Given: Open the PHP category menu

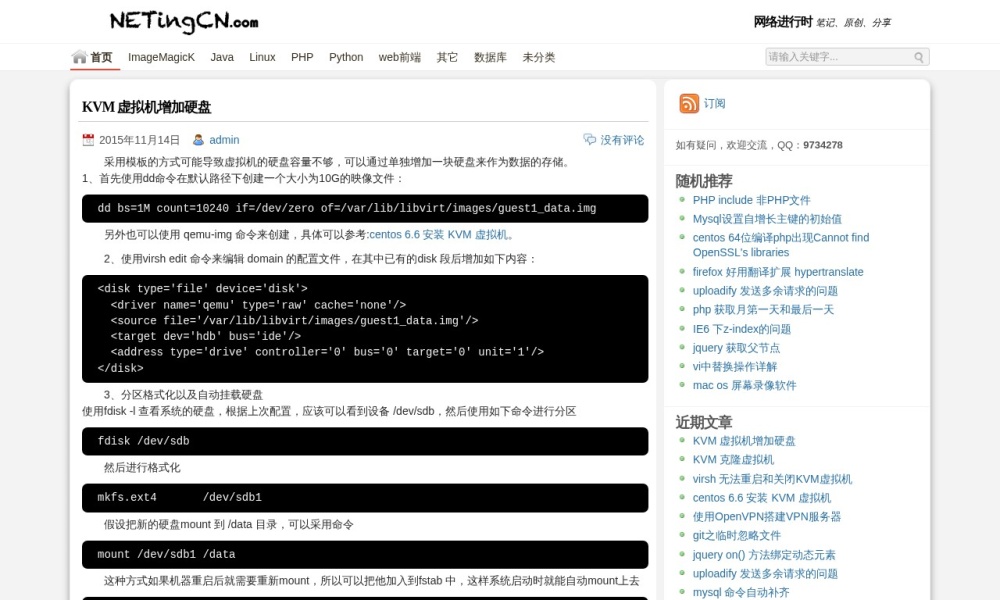Looking at the screenshot, I should click(302, 57).
